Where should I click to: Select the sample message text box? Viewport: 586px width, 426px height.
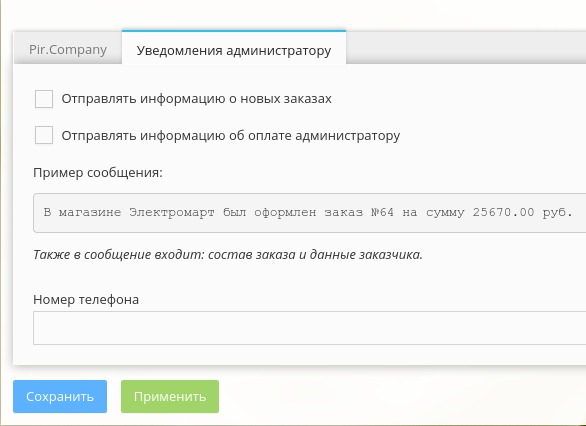pyautogui.click(x=309, y=213)
